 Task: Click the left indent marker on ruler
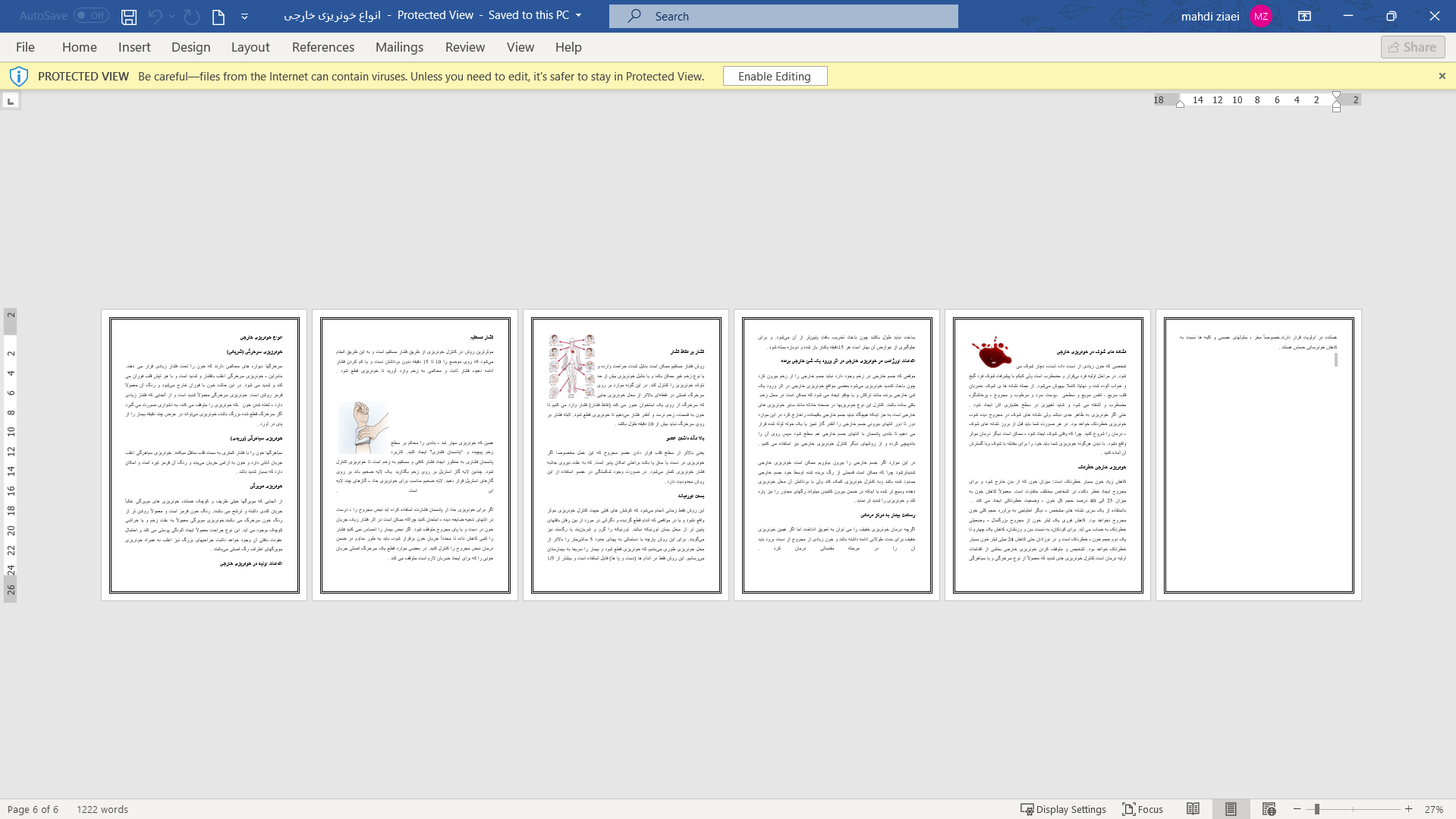1180,104
